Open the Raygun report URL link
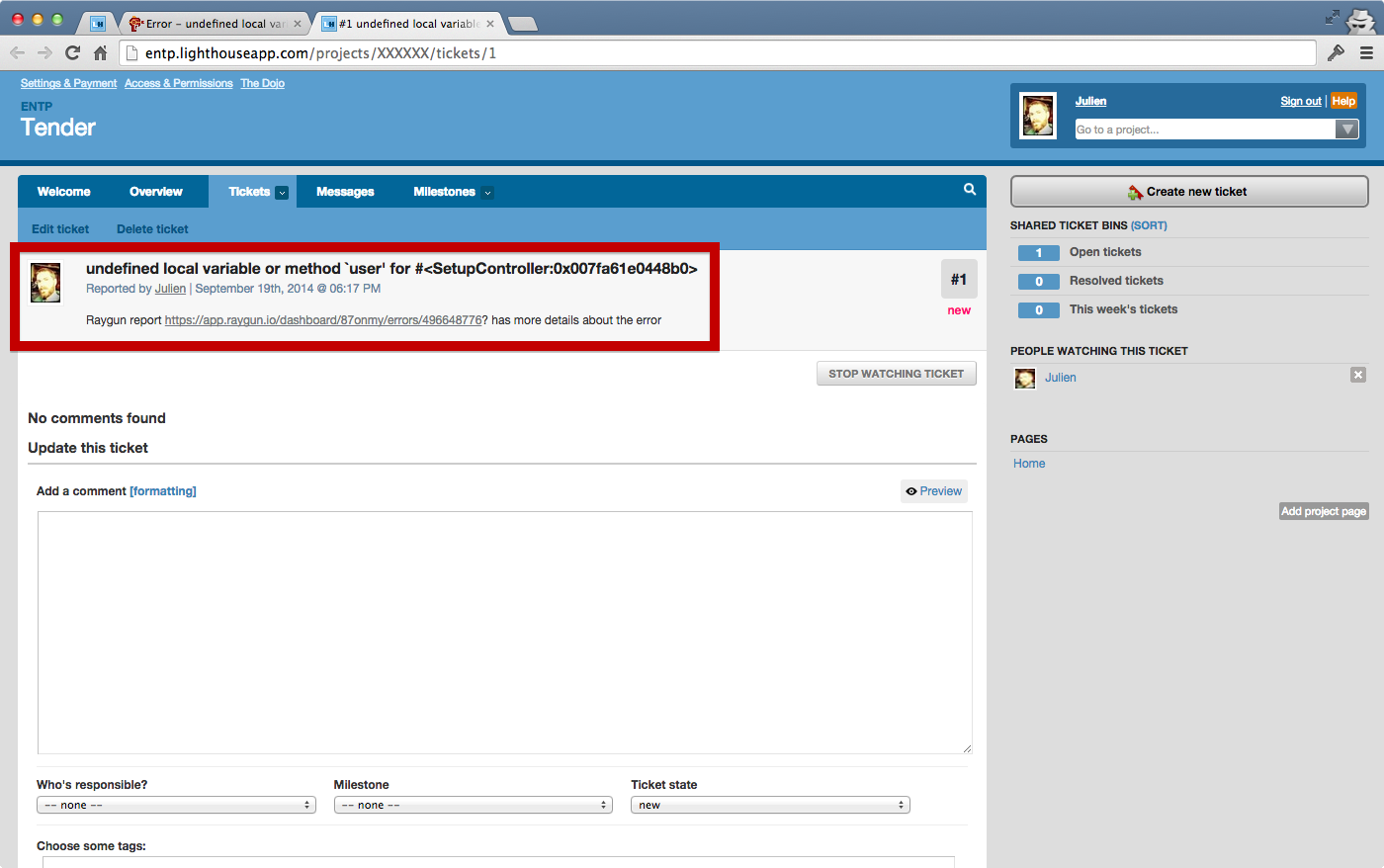 [x=323, y=320]
